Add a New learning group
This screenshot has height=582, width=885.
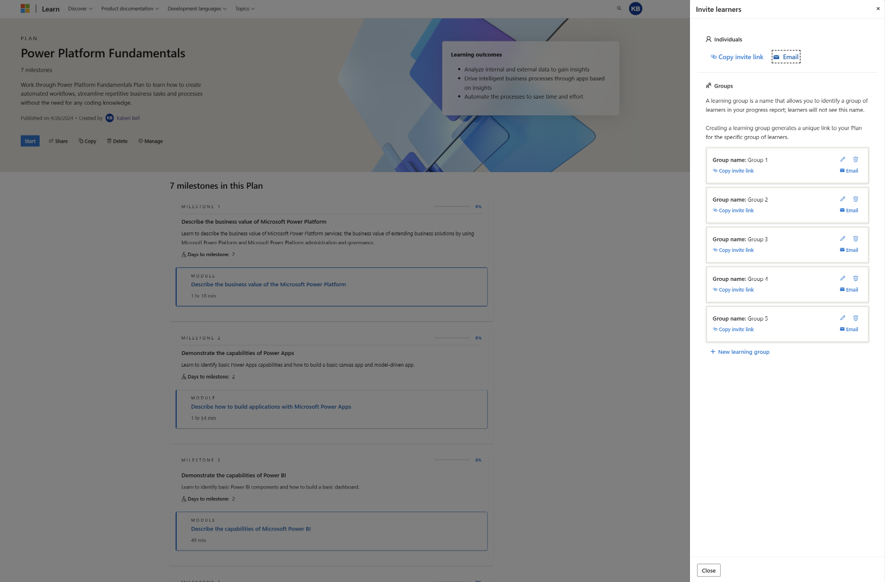point(740,350)
